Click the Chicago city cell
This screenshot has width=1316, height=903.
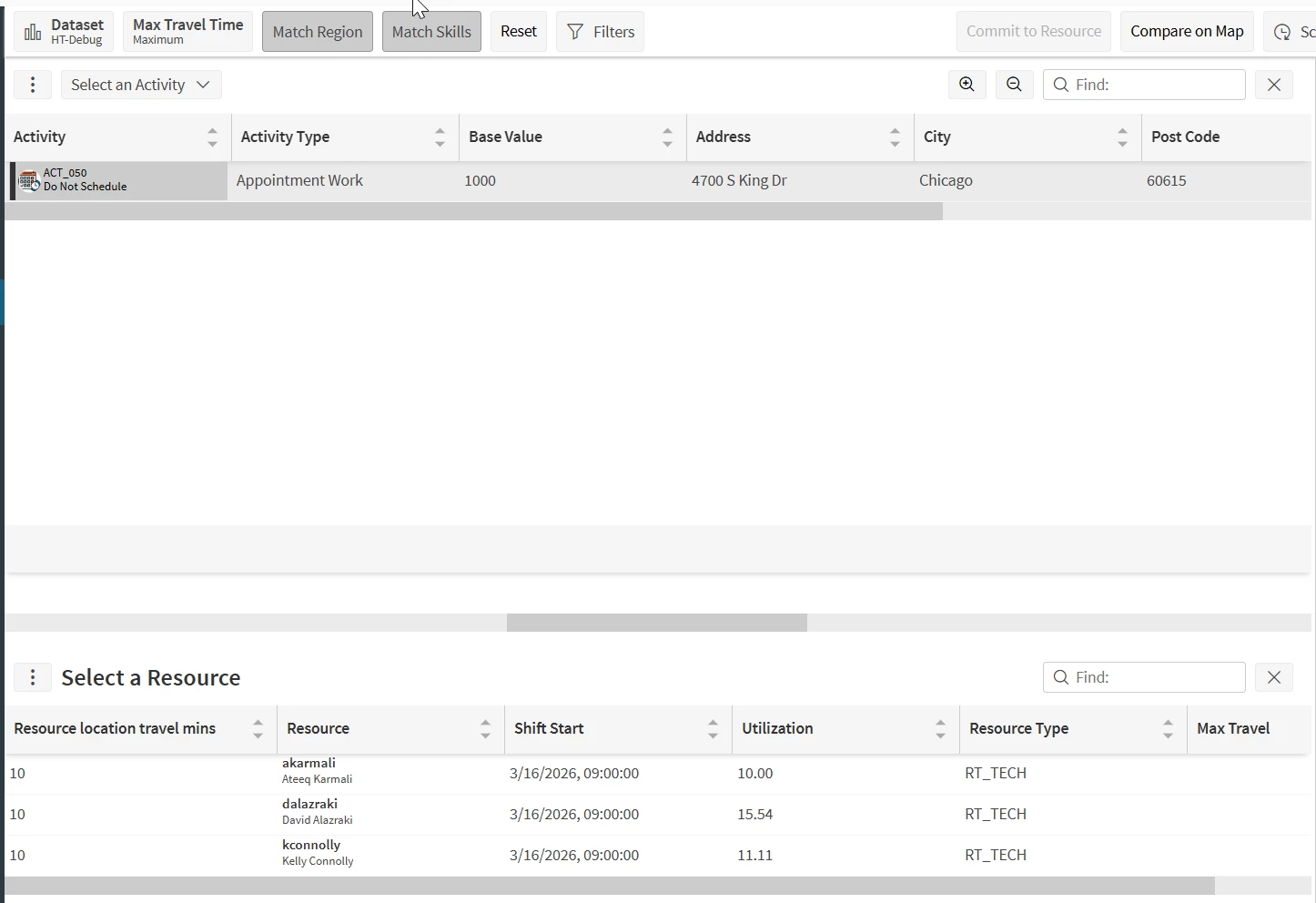coord(946,180)
